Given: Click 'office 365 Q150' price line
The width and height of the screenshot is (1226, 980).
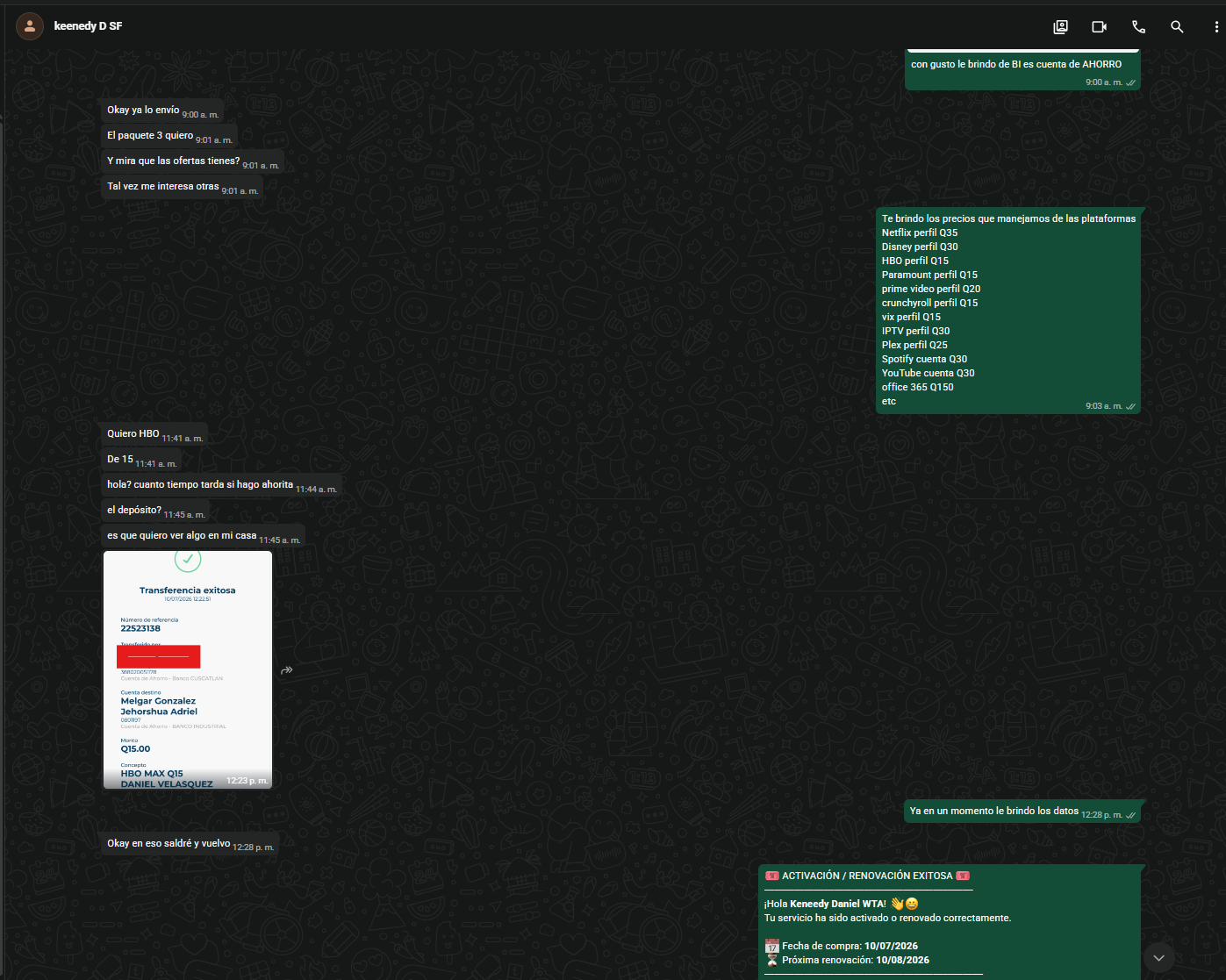Looking at the screenshot, I should tap(917, 387).
